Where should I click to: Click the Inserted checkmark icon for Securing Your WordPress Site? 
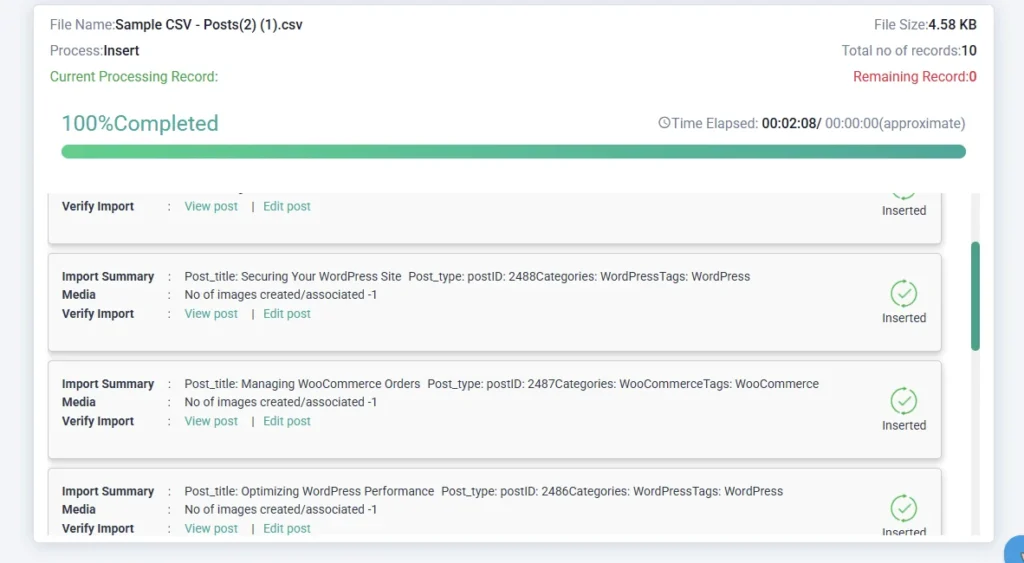904,294
